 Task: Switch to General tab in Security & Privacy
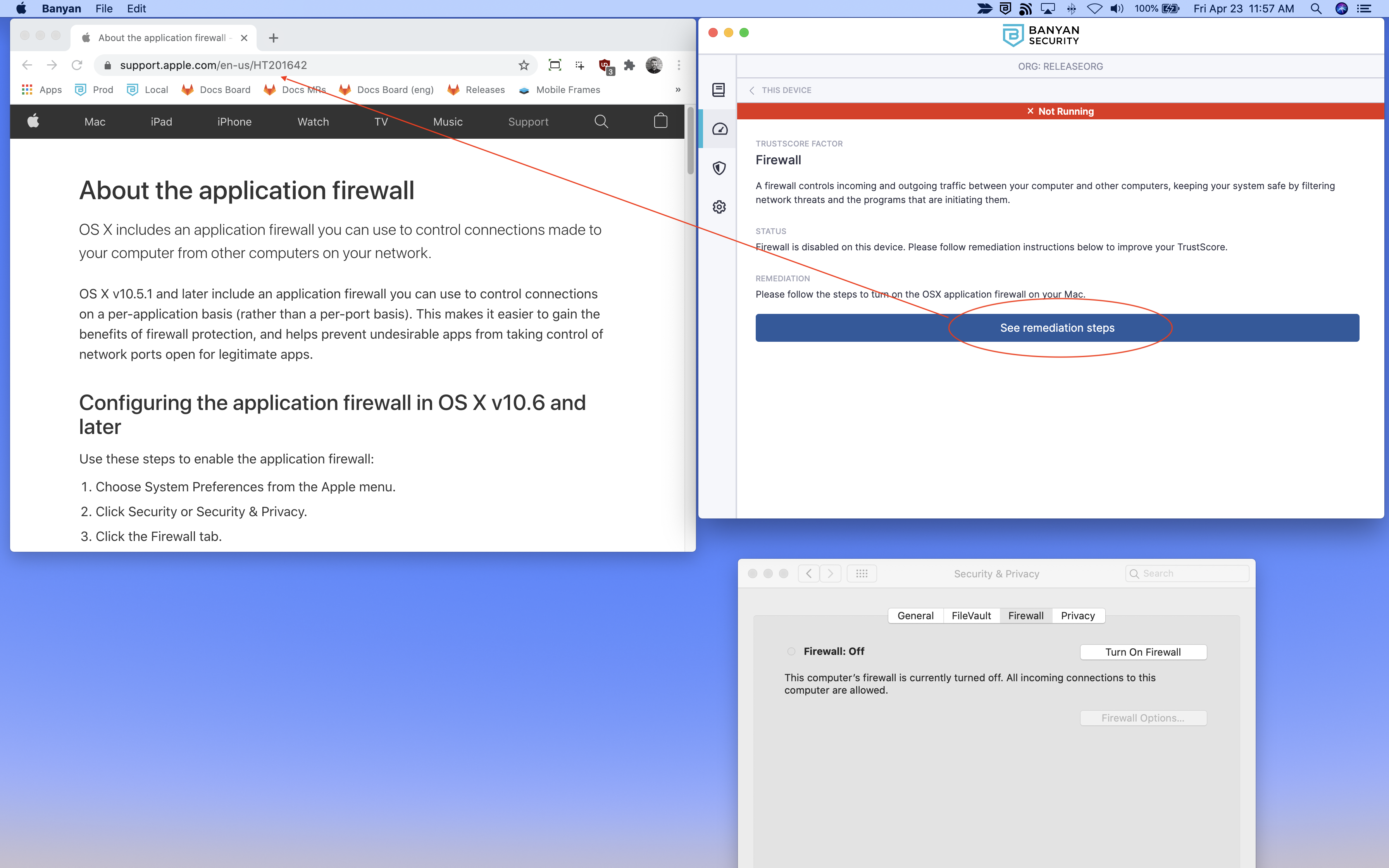tap(915, 615)
